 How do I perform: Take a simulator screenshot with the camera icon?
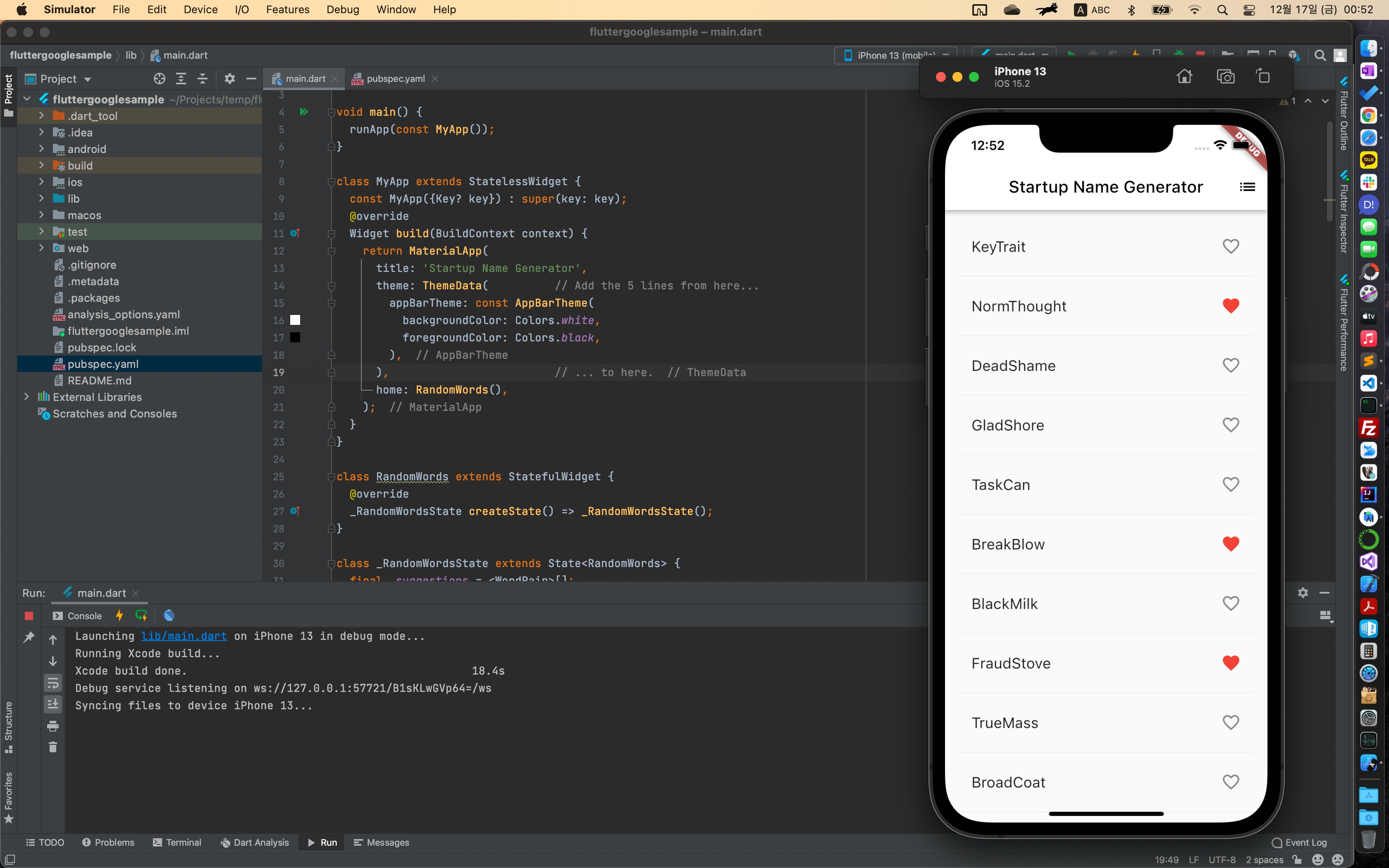coord(1225,76)
